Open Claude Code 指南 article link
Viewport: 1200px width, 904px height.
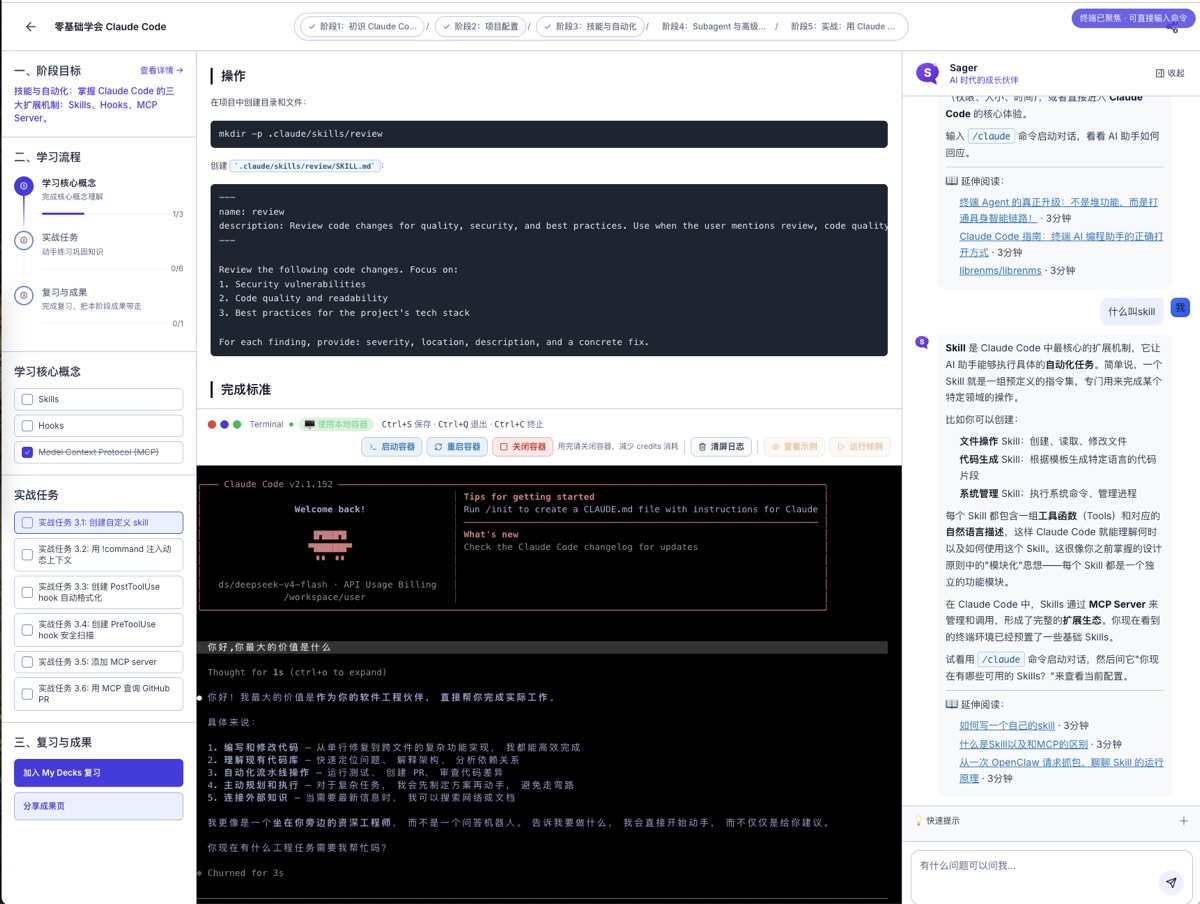point(1060,245)
